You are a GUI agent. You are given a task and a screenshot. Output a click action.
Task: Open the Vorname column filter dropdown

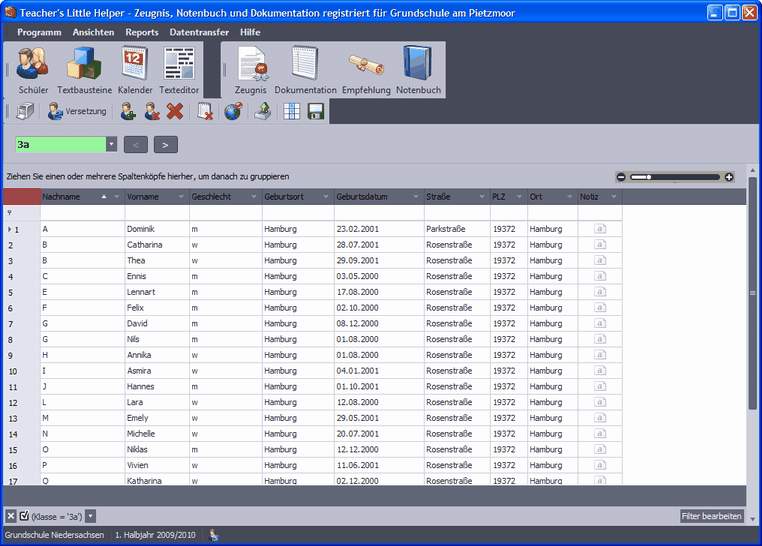point(181,197)
